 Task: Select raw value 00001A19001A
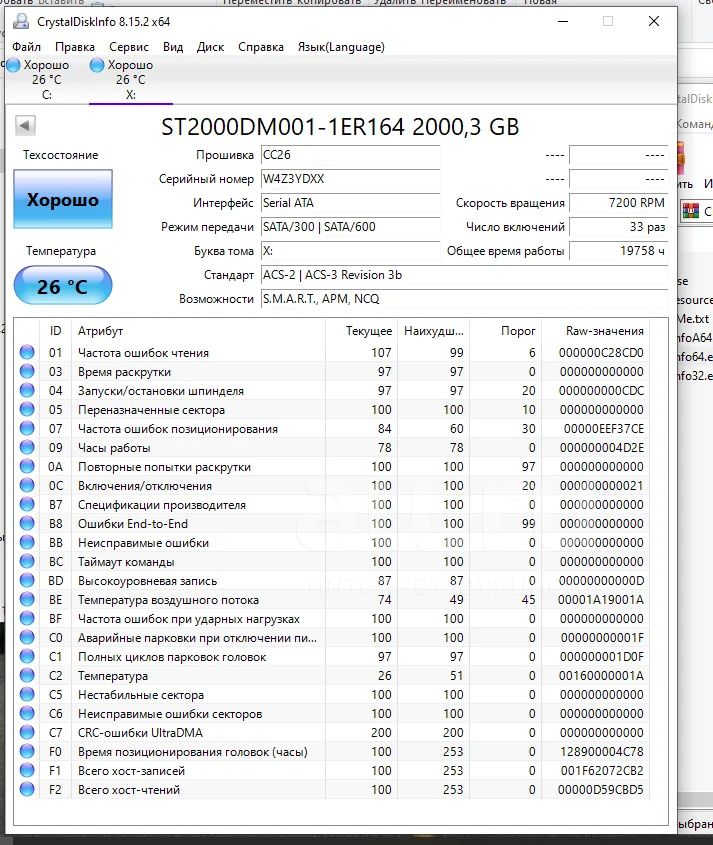601,599
